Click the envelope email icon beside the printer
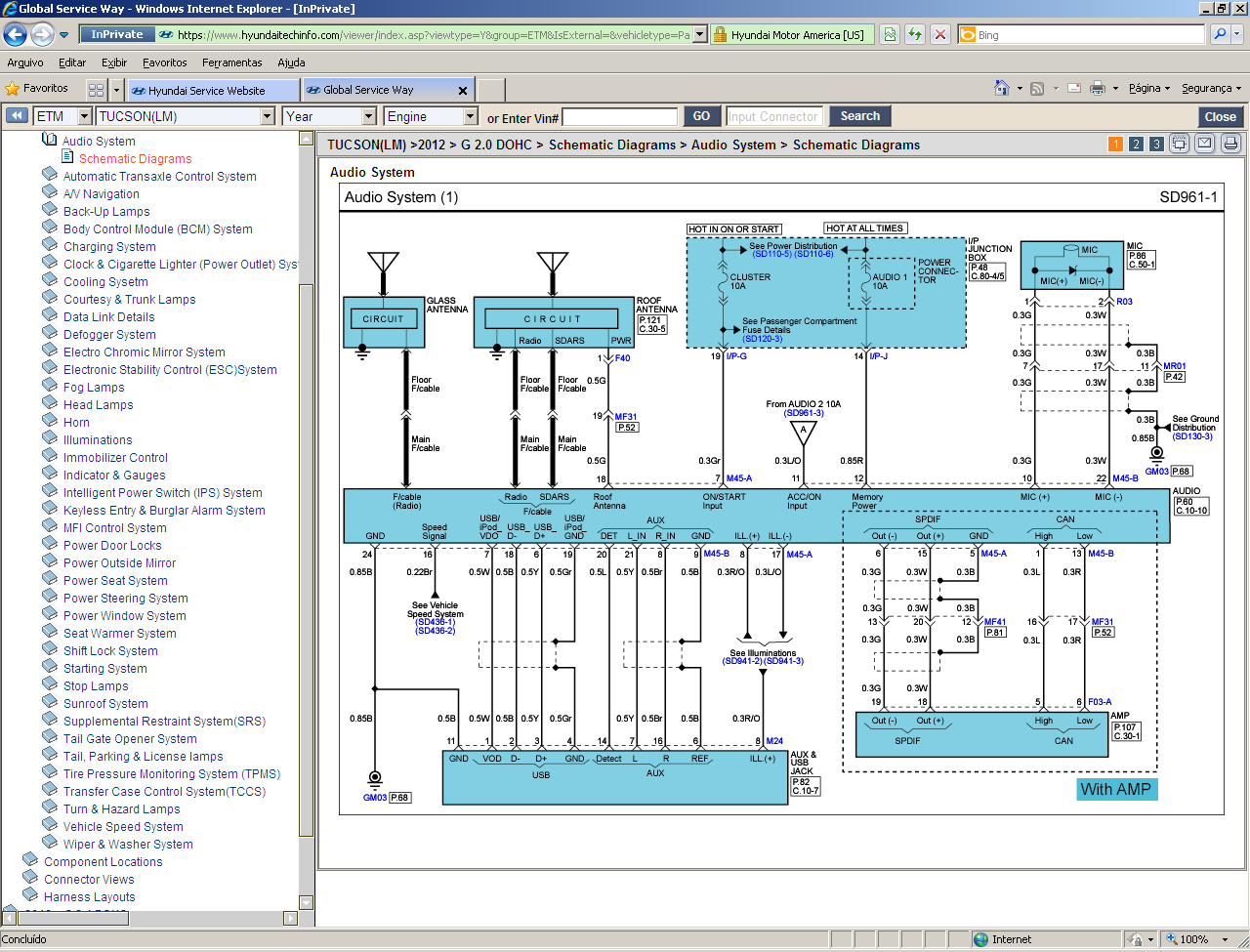Screen dimensions: 1250x952 click(x=1203, y=144)
